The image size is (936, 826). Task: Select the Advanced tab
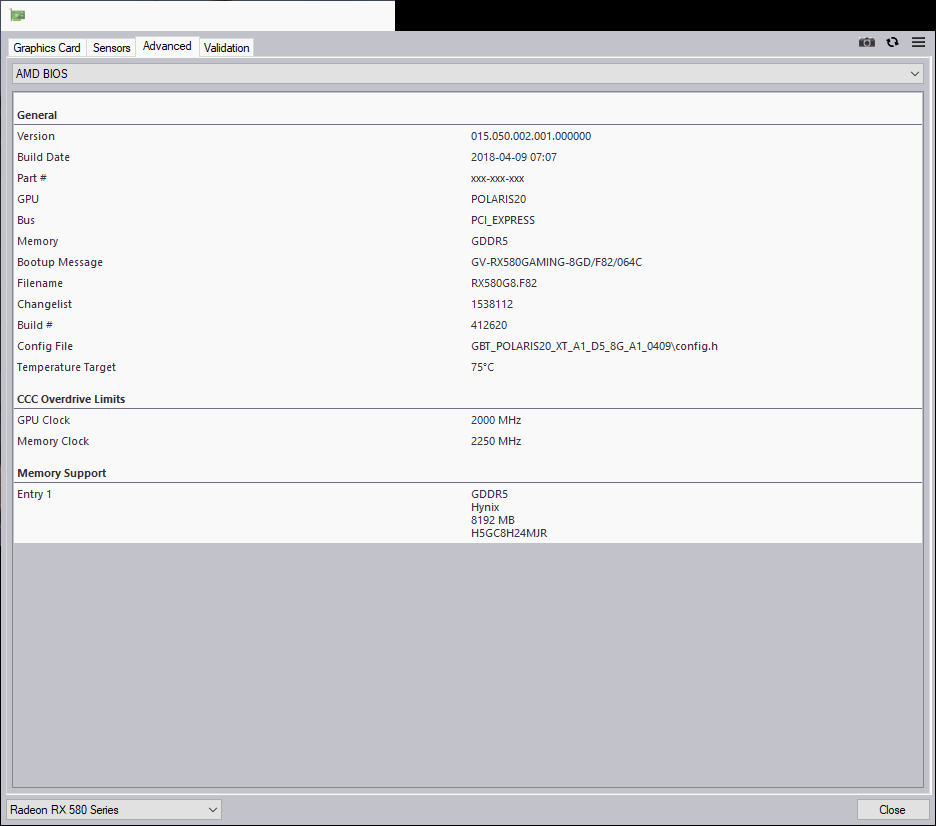coord(167,46)
